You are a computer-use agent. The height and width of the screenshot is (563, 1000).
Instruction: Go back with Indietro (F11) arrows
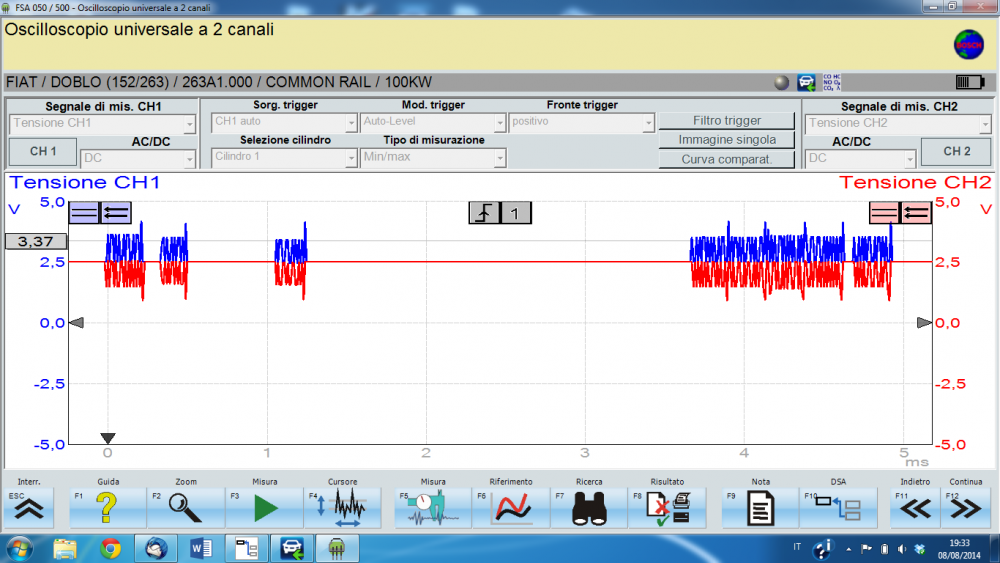coord(916,508)
